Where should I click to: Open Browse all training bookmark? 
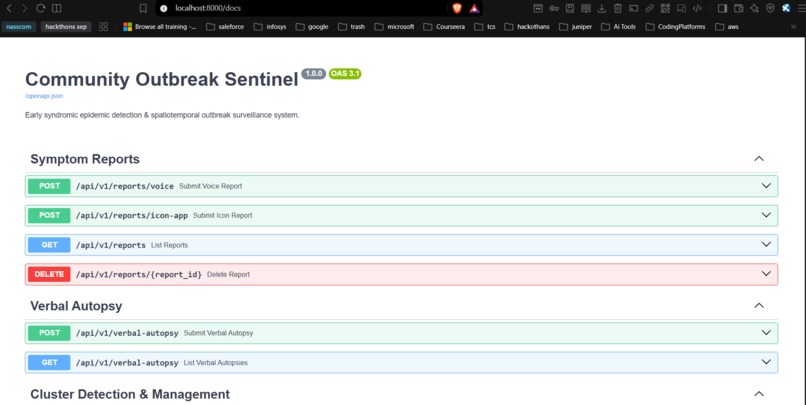[160, 27]
